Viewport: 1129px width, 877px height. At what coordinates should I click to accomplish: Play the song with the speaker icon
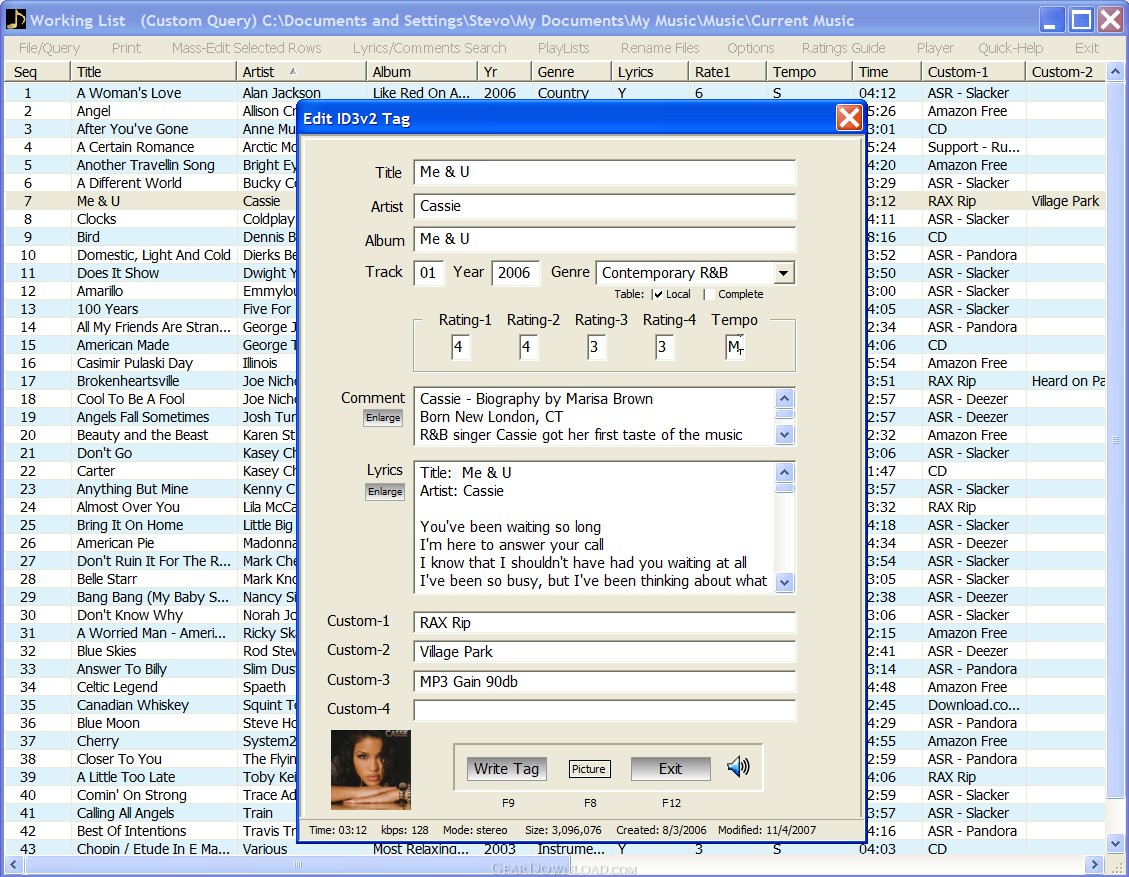pyautogui.click(x=738, y=767)
